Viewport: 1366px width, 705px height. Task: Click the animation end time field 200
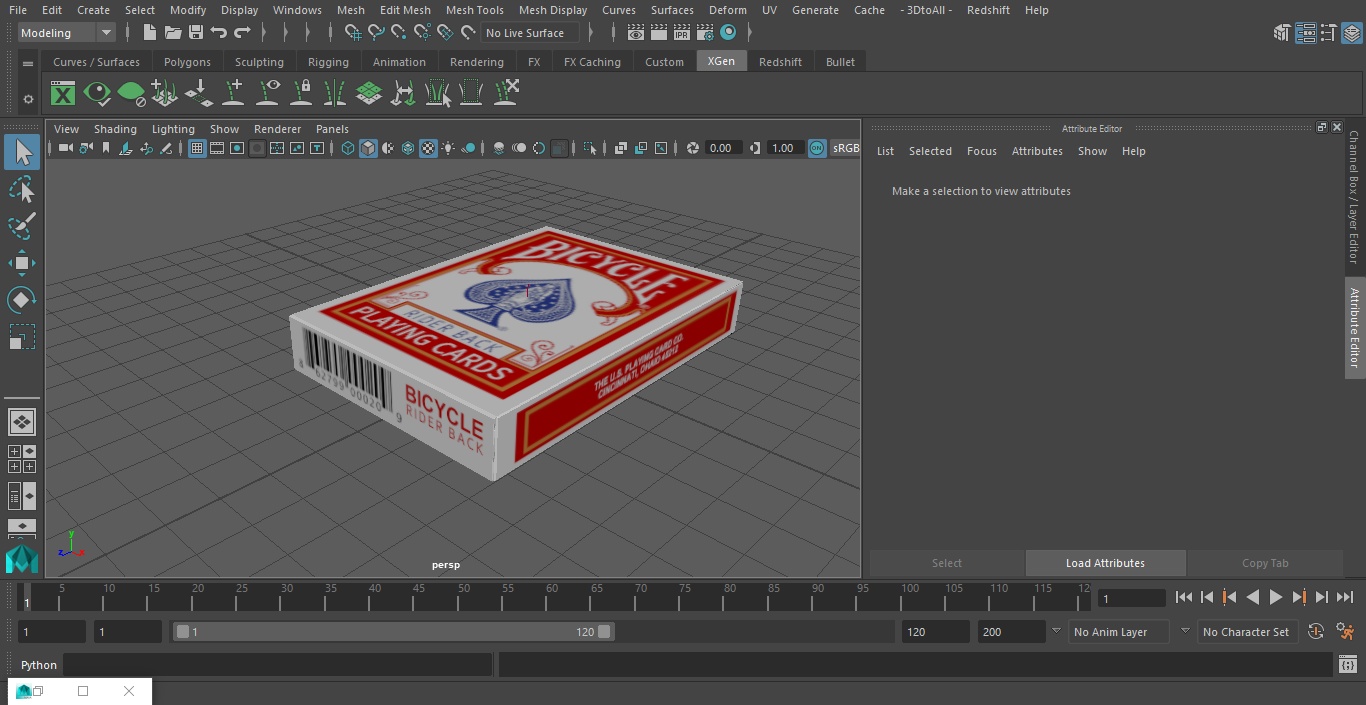click(1012, 632)
